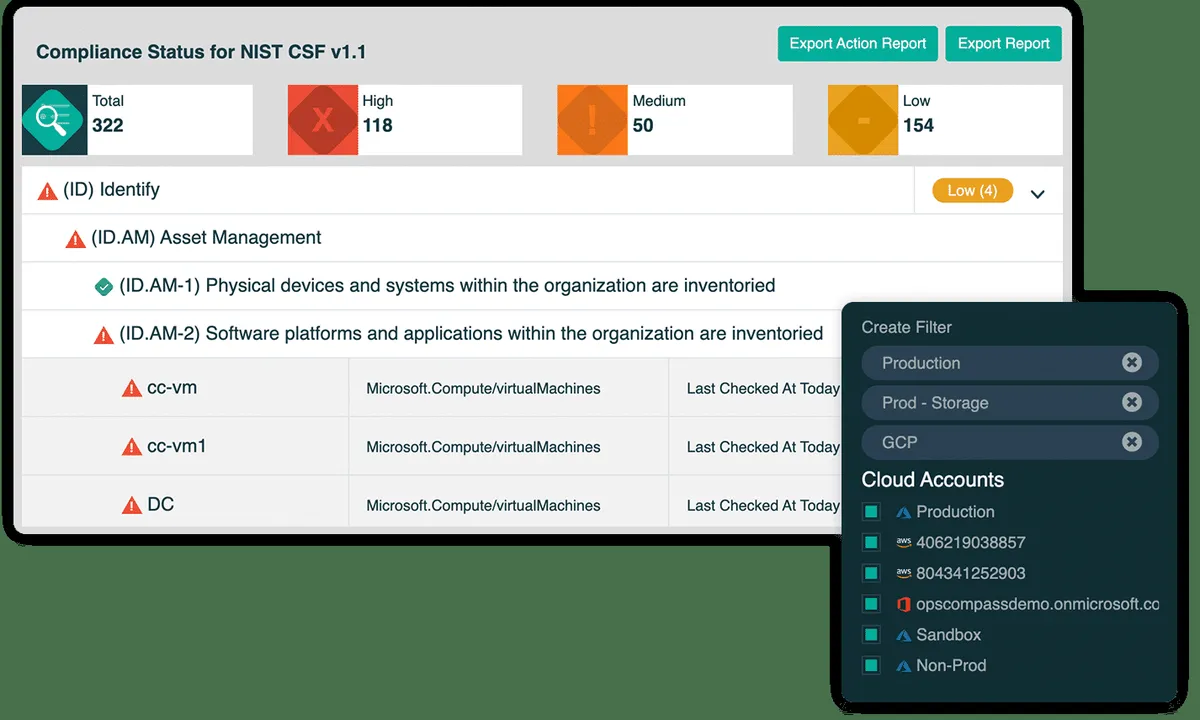Screen dimensions: 1200x720
Task: Open the cc-vm1 resource row
Action: (177, 446)
